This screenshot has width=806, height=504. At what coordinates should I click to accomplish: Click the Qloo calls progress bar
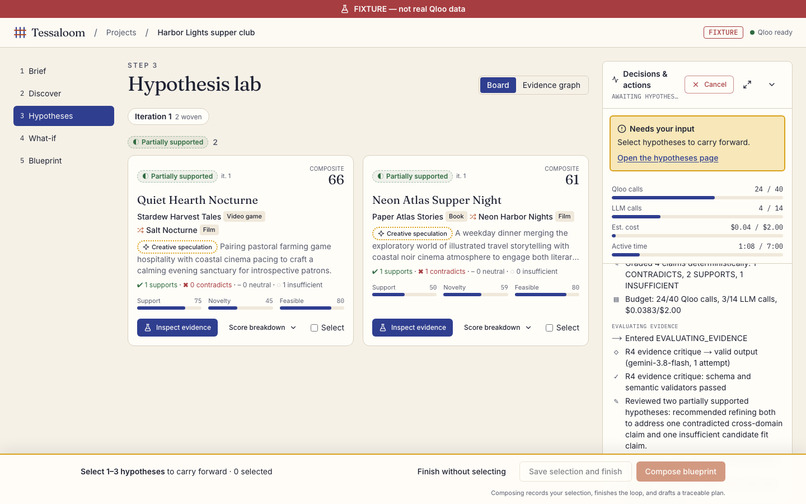(x=697, y=197)
